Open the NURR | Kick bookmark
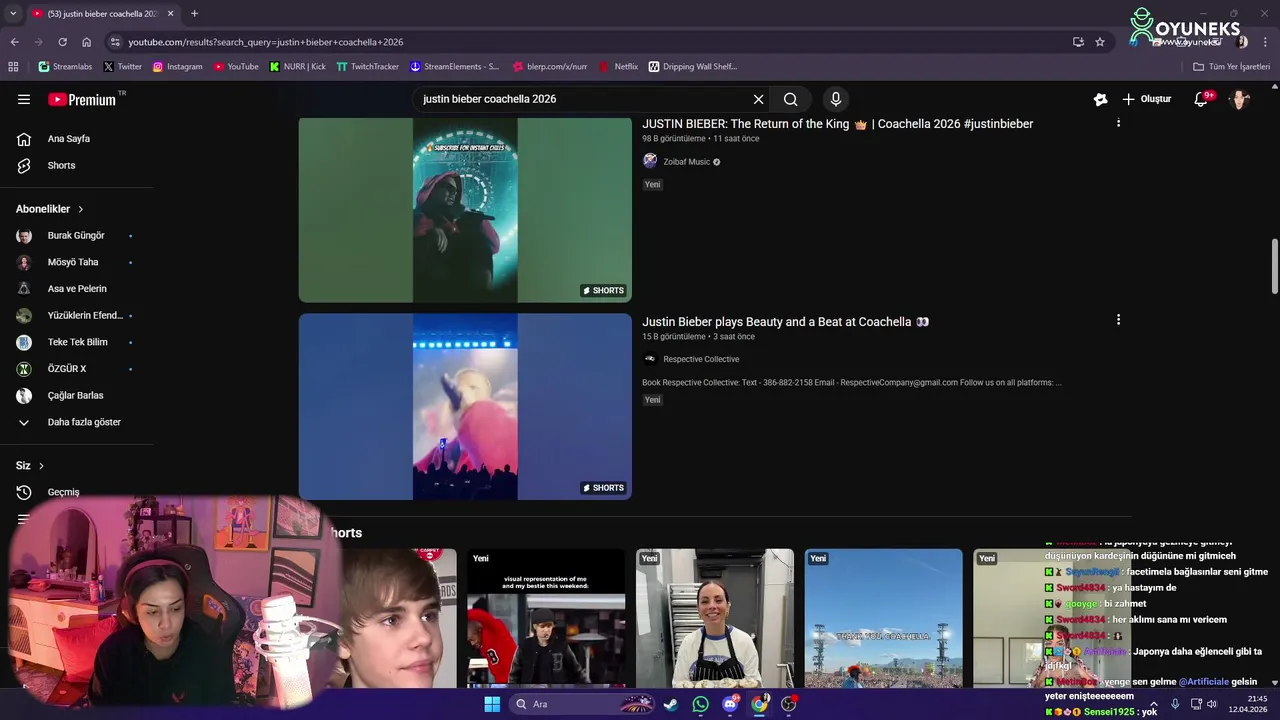The image size is (1280, 720). [297, 67]
